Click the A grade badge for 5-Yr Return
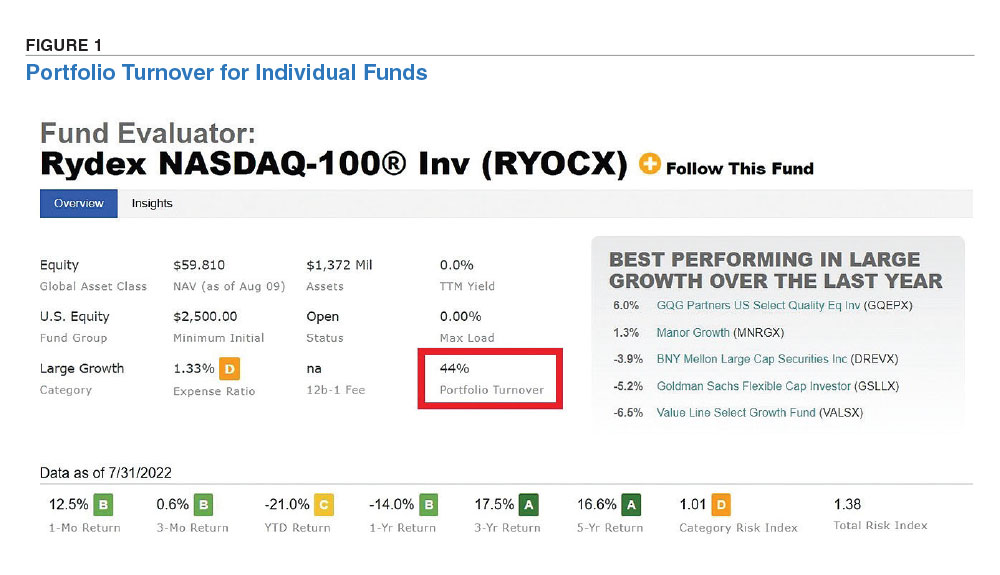 631,505
